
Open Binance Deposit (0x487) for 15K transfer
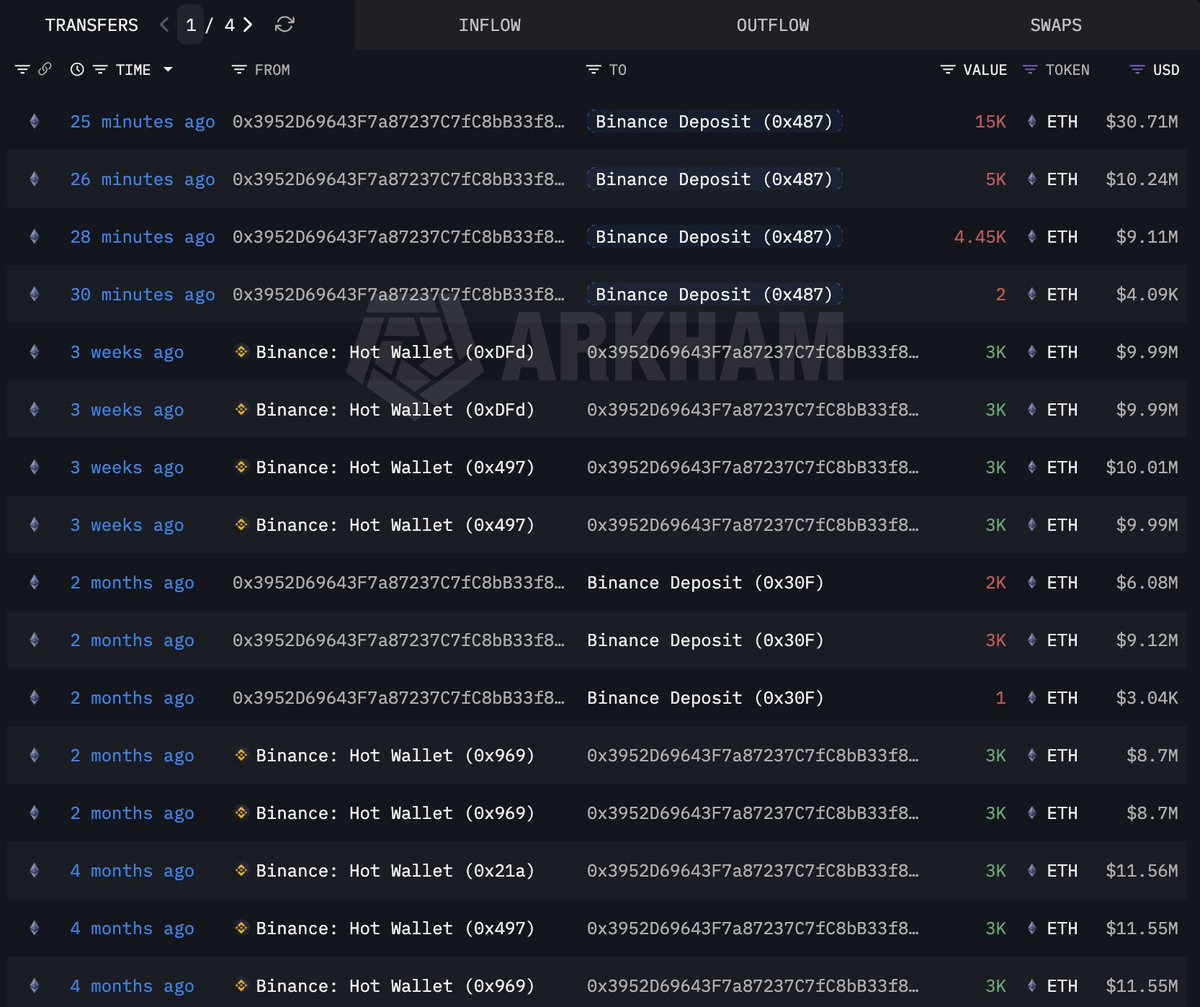point(714,122)
